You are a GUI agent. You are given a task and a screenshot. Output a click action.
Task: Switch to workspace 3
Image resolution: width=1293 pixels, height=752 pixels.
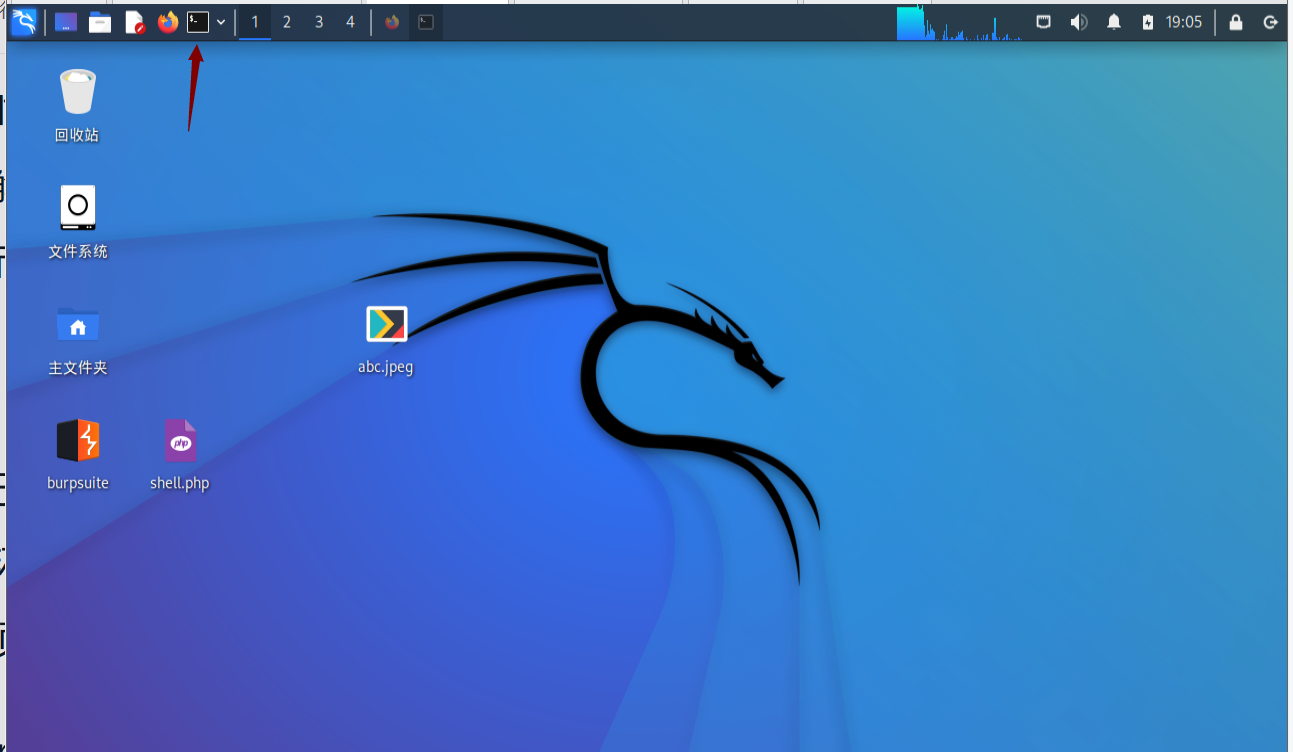click(x=319, y=22)
